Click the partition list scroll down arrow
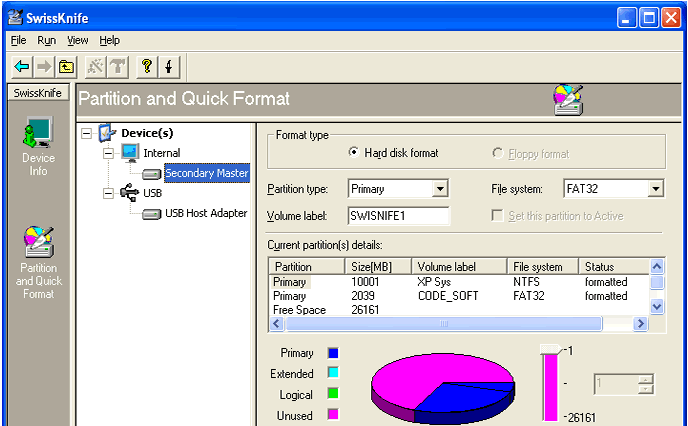The width and height of the screenshot is (688, 426). pyautogui.click(x=656, y=306)
